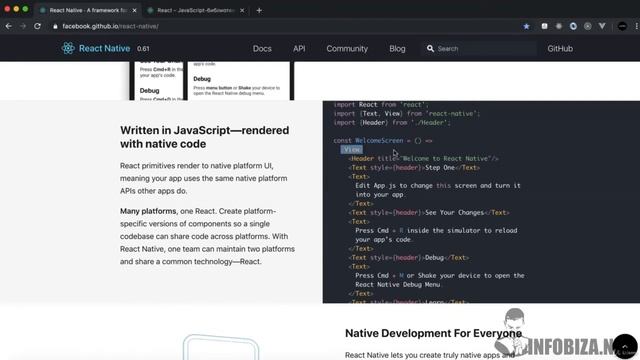Viewport: 640px width, 360px height.
Task: Open the API navigation item
Action: (x=299, y=49)
